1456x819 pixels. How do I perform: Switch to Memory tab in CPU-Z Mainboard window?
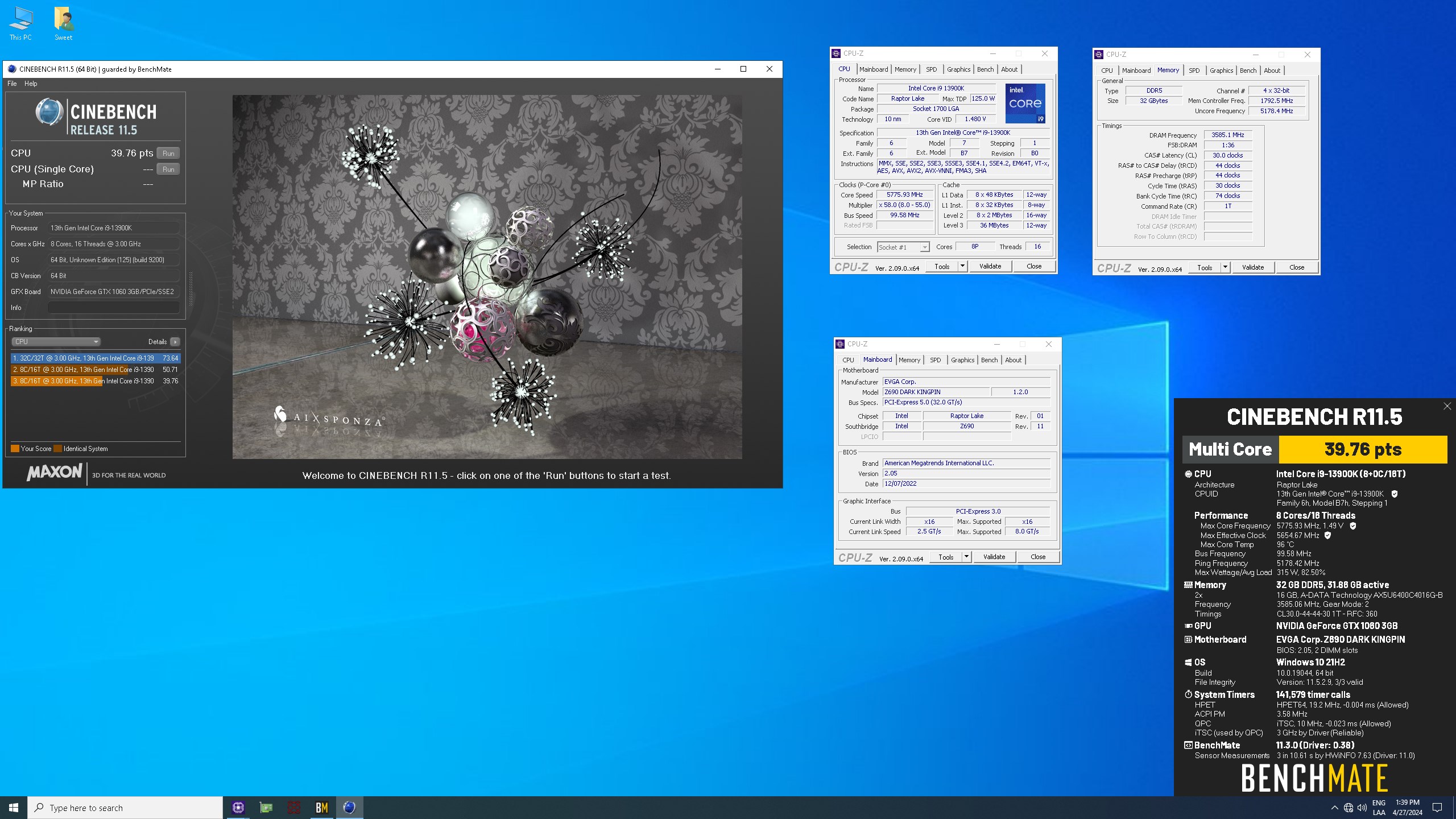pyautogui.click(x=909, y=360)
